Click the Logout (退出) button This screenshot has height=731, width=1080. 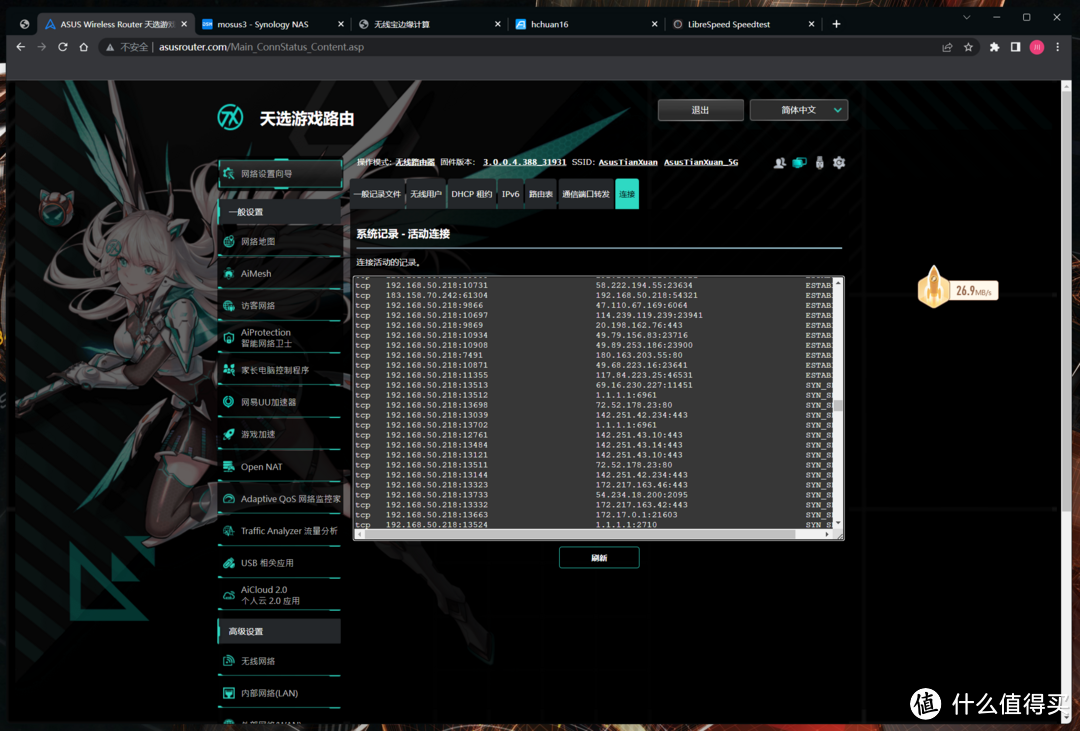click(700, 110)
